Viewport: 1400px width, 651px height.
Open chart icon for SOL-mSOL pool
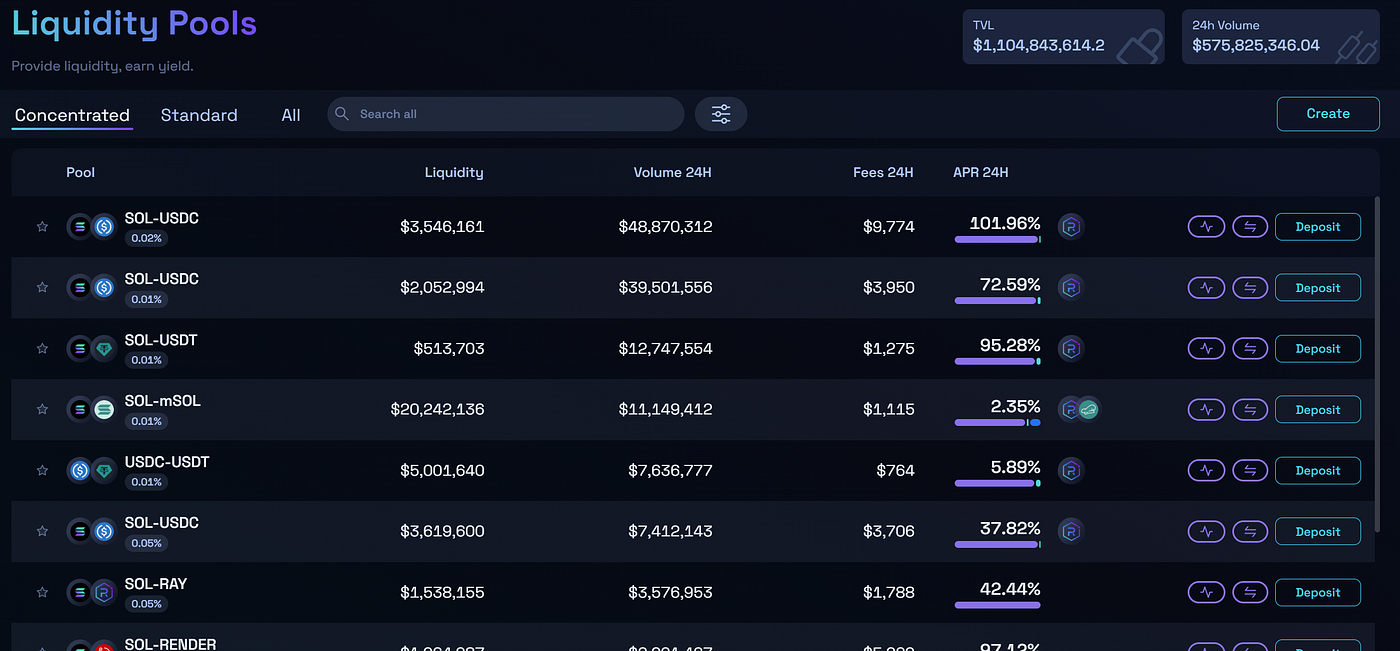coord(1206,410)
